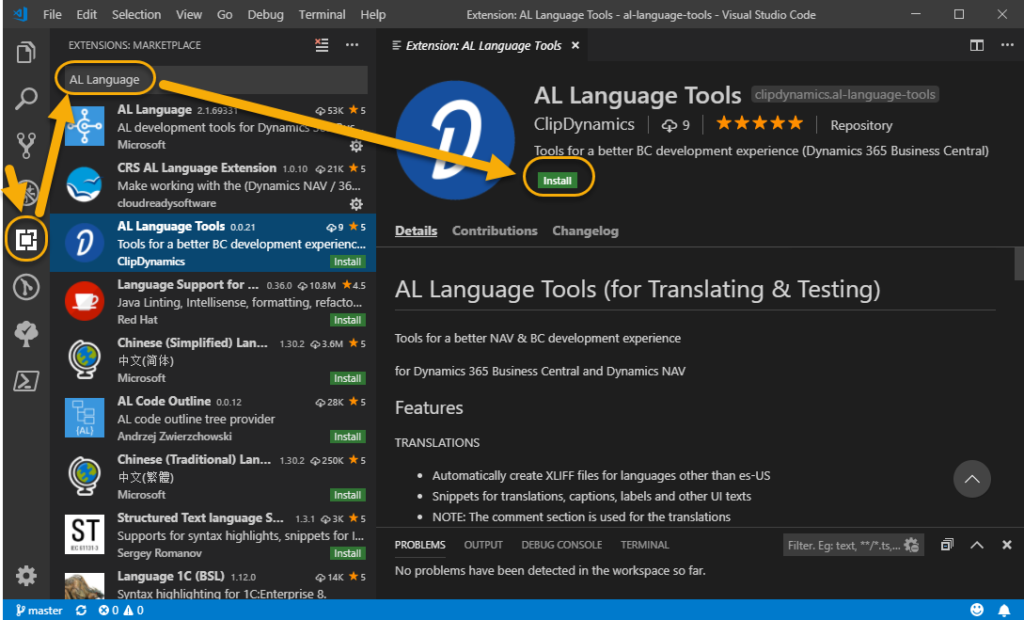The height and width of the screenshot is (620, 1024).
Task: Open the Search view in activity bar
Action: coord(26,99)
